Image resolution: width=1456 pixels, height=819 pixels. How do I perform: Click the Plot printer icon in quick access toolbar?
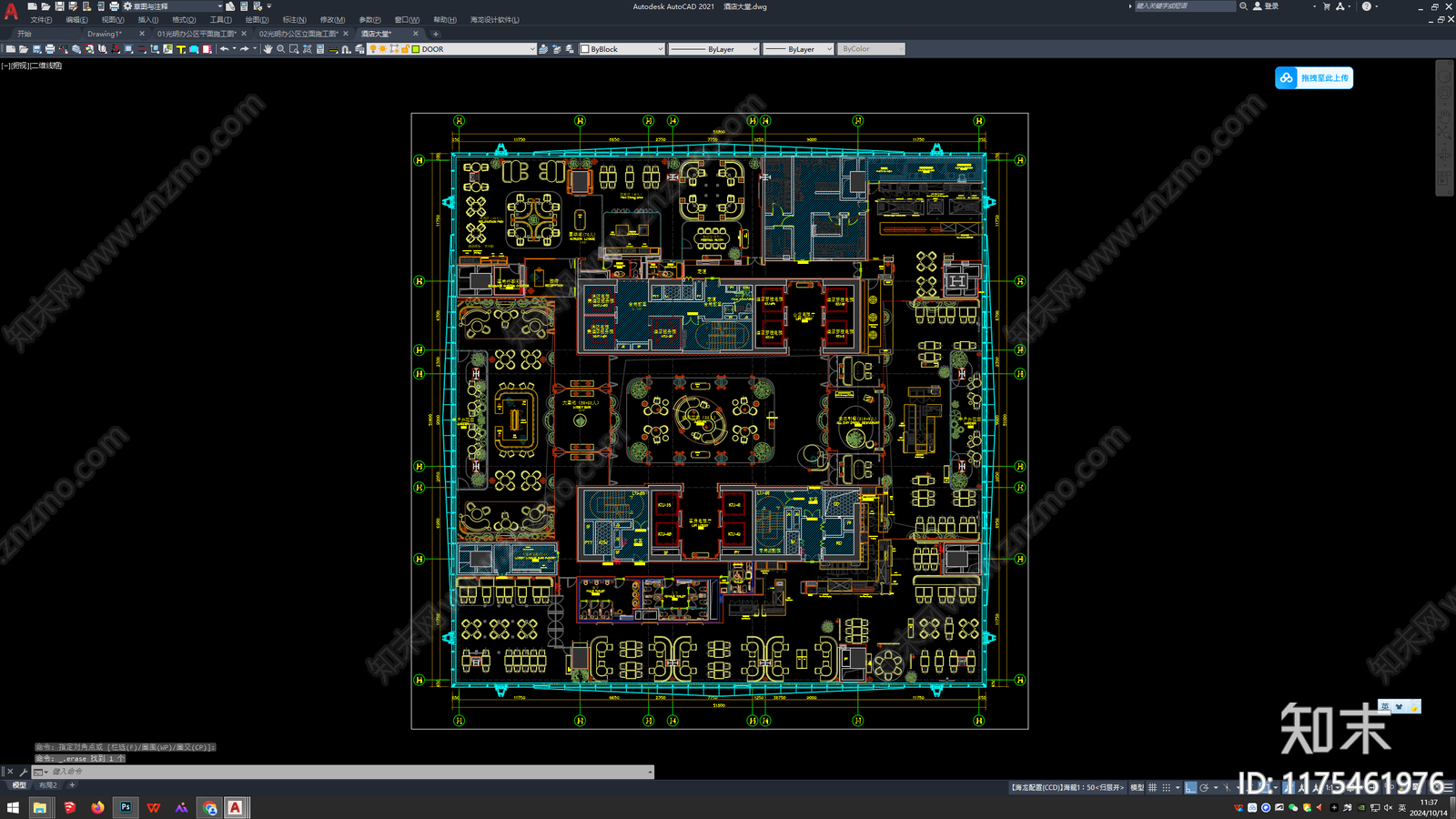point(114,6)
